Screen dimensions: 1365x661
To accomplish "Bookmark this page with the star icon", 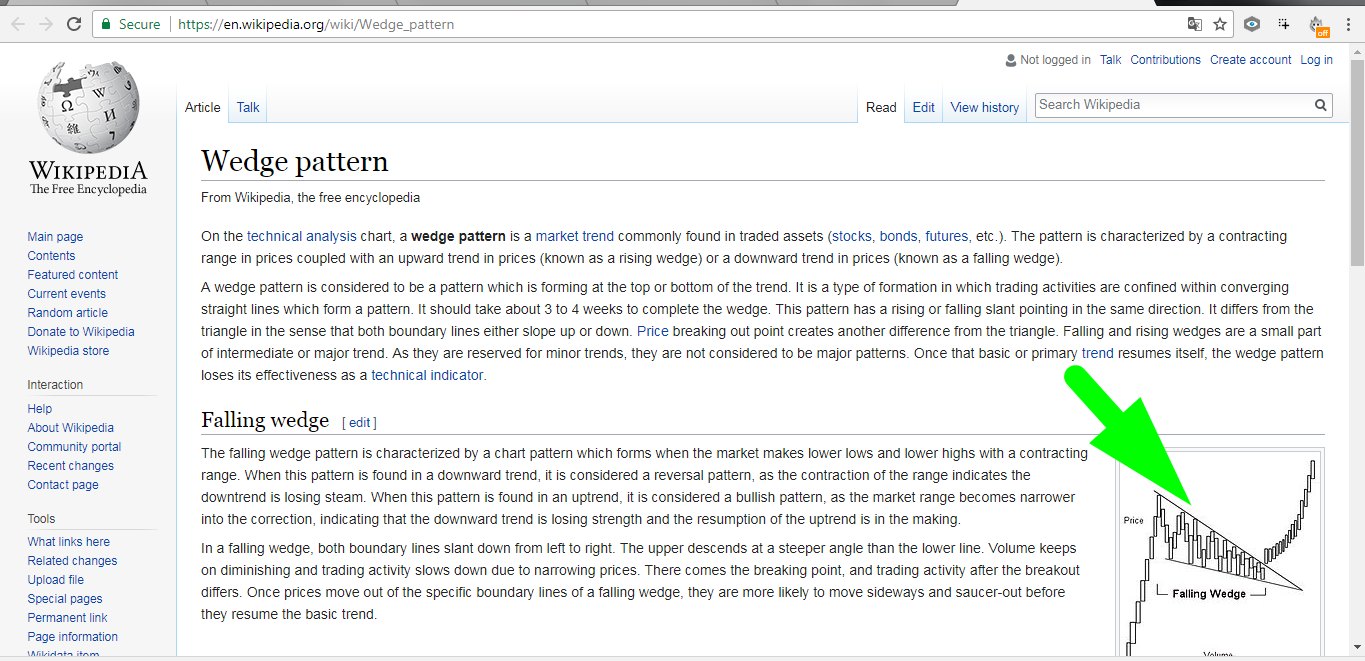I will click(x=1220, y=24).
